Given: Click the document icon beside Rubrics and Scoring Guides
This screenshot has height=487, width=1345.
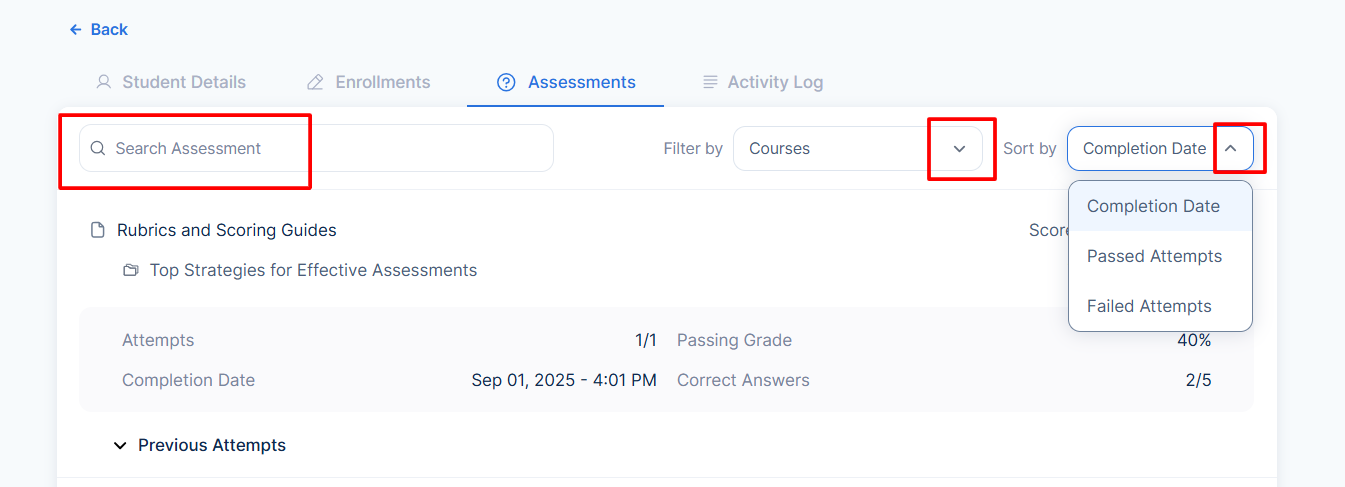Looking at the screenshot, I should (97, 230).
